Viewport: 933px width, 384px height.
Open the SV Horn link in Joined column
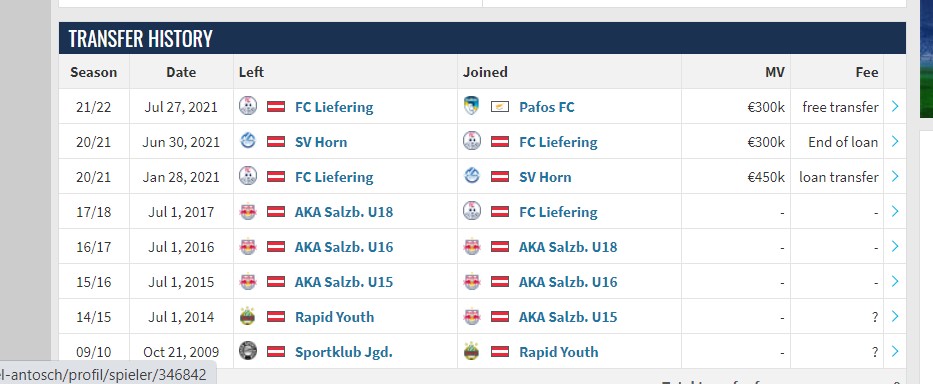tap(545, 177)
